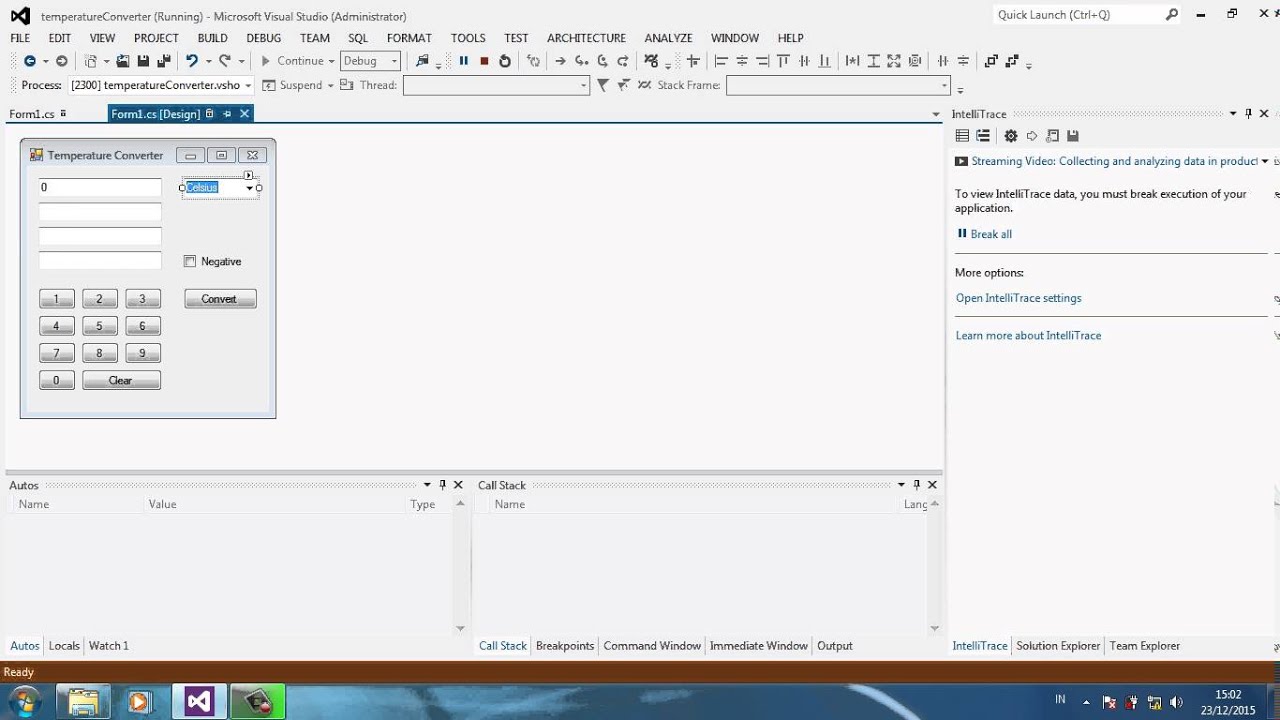1280x720 pixels.
Task: Click the Align Centers layout icon
Action: click(742, 61)
